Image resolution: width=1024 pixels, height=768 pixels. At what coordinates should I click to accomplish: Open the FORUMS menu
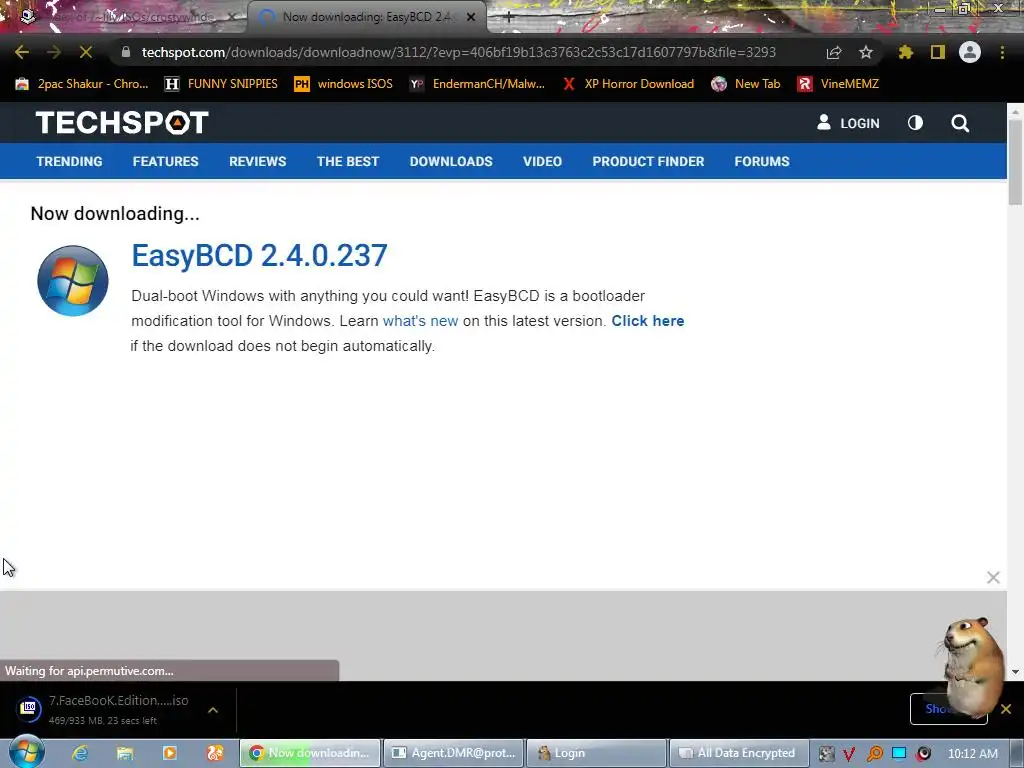click(762, 161)
